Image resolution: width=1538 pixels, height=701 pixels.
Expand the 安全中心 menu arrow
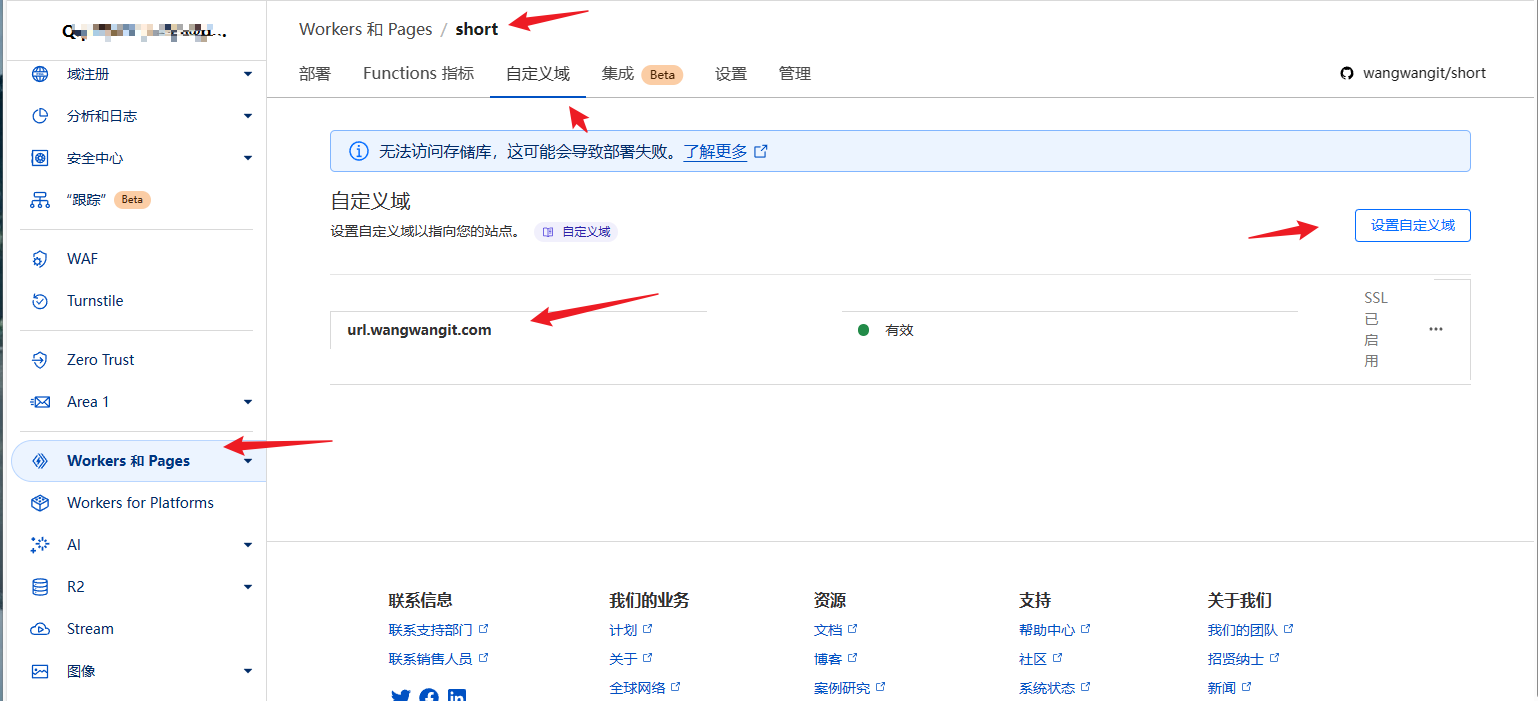pos(248,158)
